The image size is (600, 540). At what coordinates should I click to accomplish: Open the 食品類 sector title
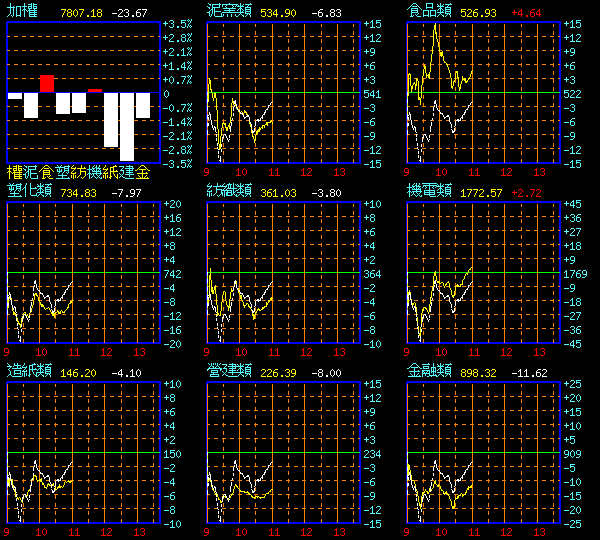429,11
